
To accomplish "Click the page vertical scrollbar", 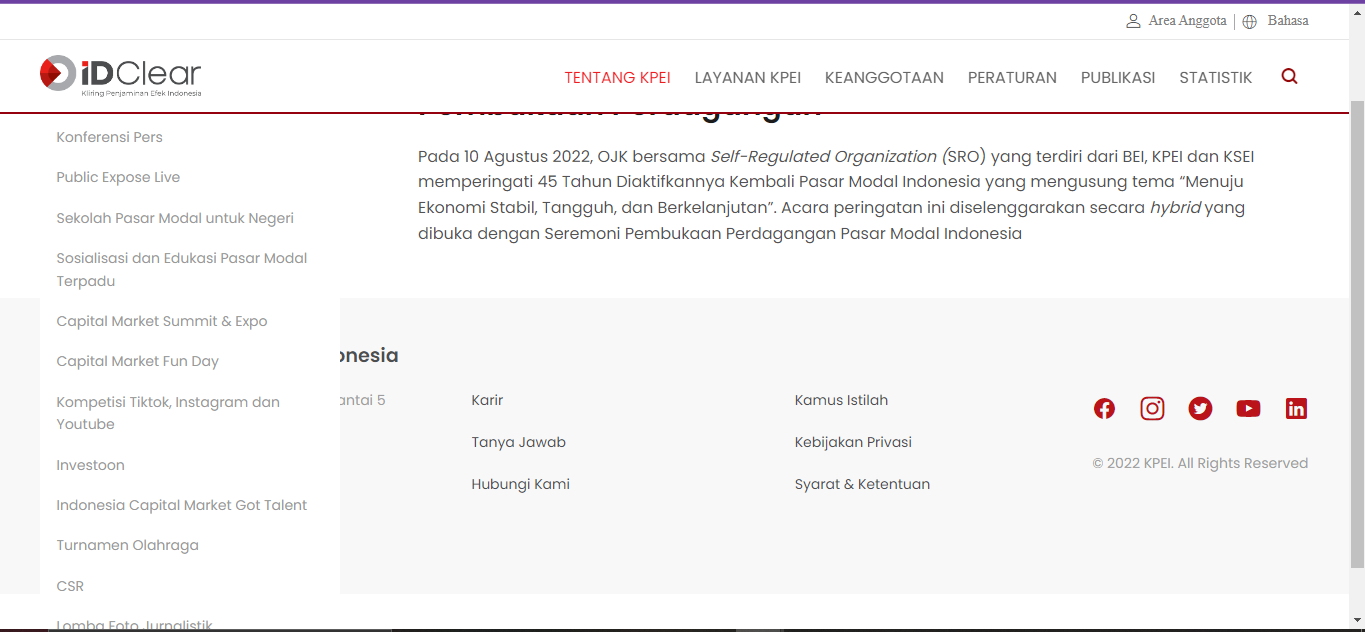I will tap(1357, 330).
